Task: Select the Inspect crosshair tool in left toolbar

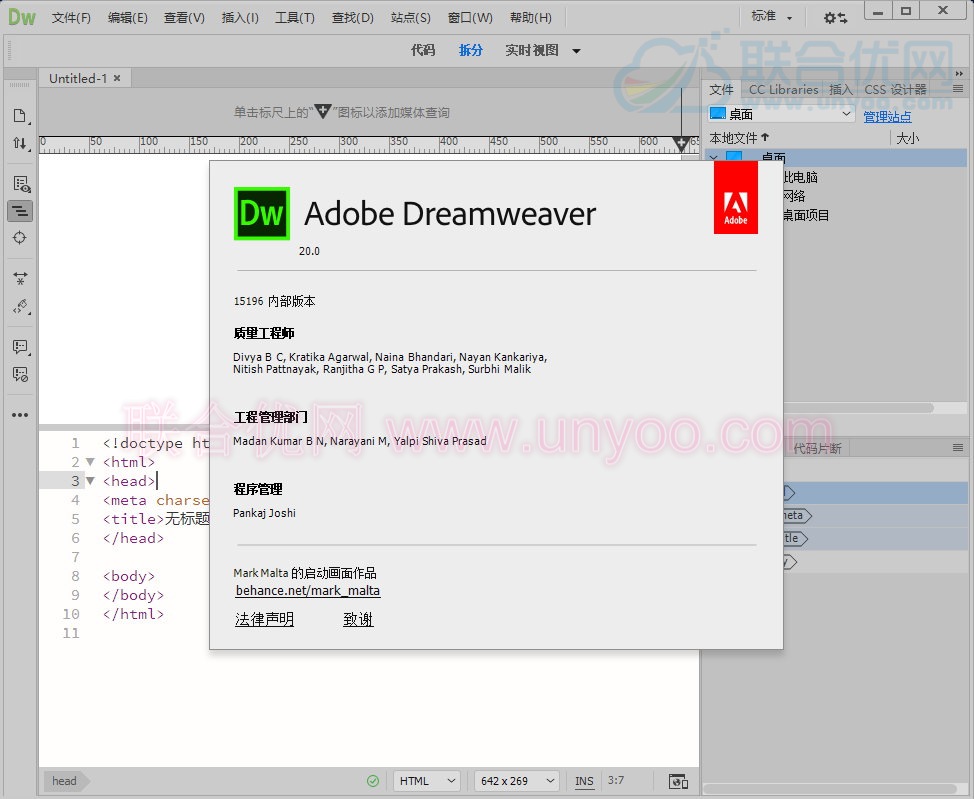Action: pos(19,237)
